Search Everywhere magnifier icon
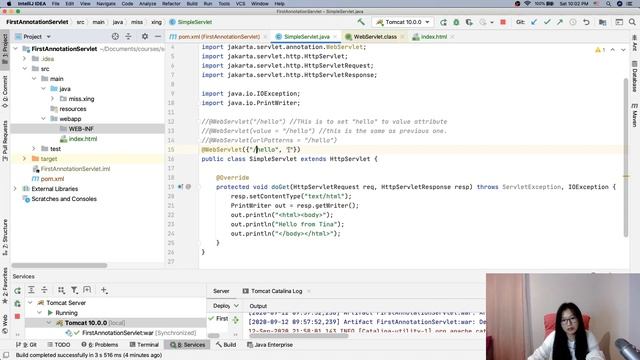Image resolution: width=640 pixels, height=360 pixels. tap(632, 22)
